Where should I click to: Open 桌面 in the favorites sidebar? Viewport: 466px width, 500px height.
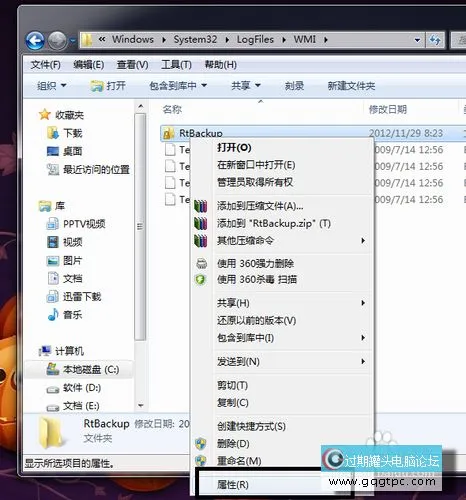click(x=65, y=151)
